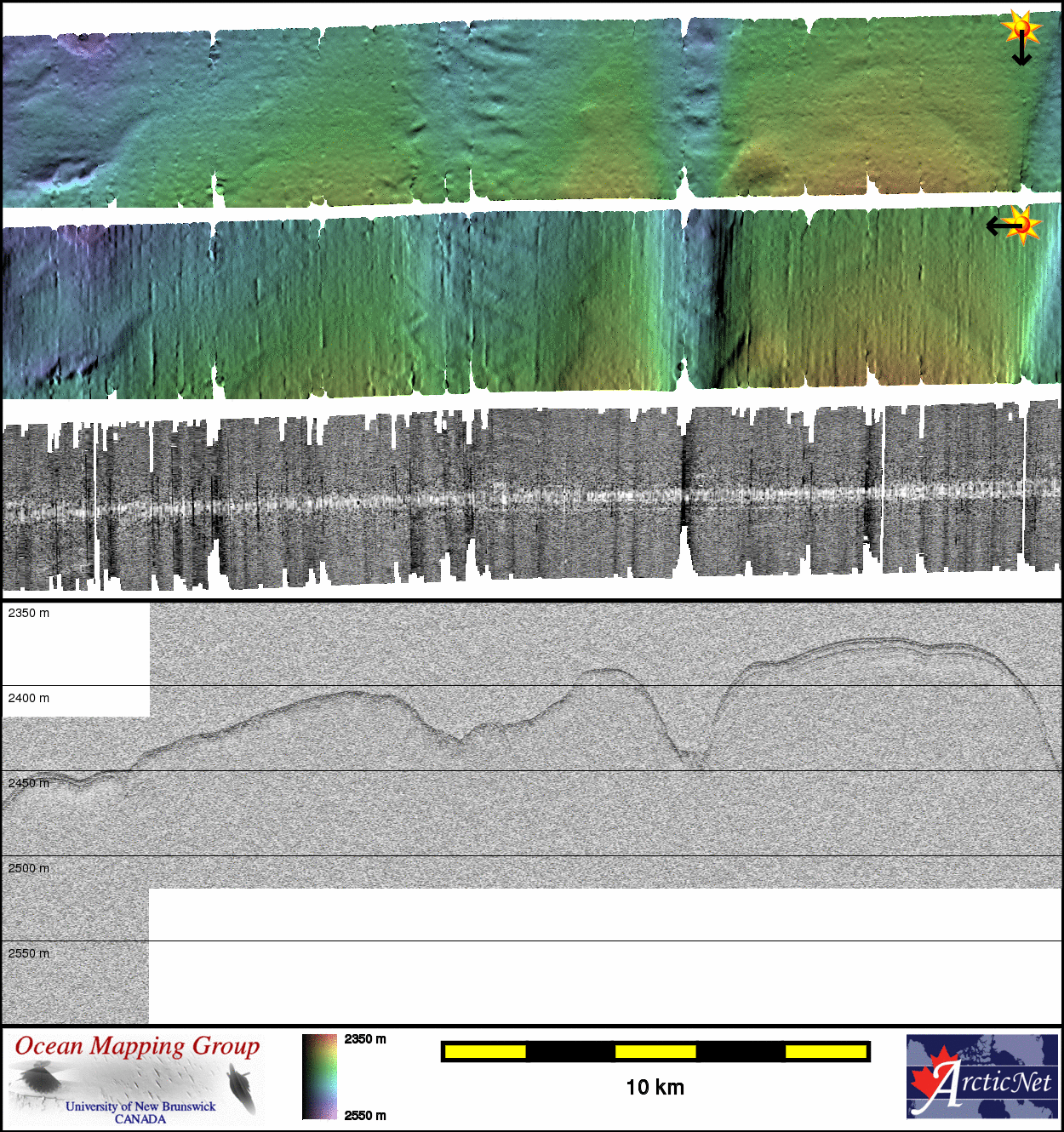This screenshot has width=1064, height=1132.
Task: Click the University of New Brunswick text
Action: [140, 1106]
